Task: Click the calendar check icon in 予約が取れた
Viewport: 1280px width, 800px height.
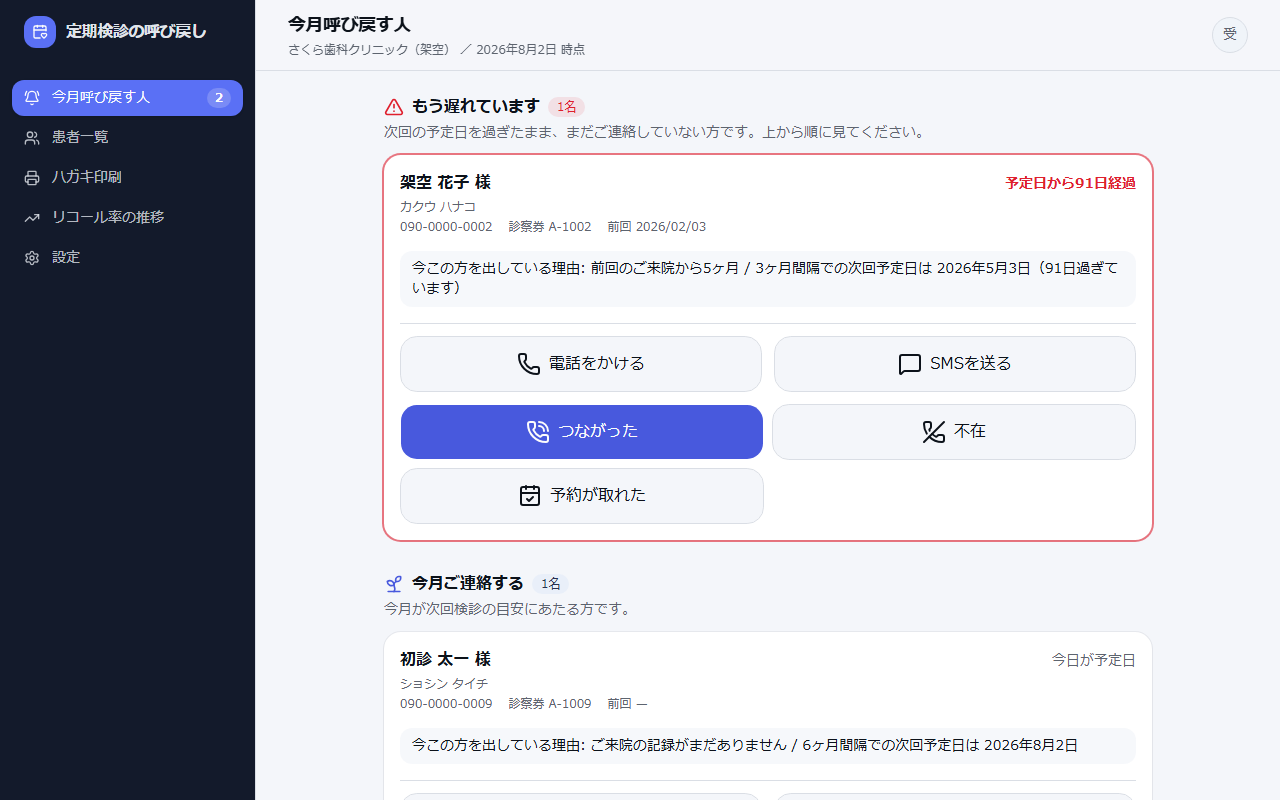Action: point(530,496)
